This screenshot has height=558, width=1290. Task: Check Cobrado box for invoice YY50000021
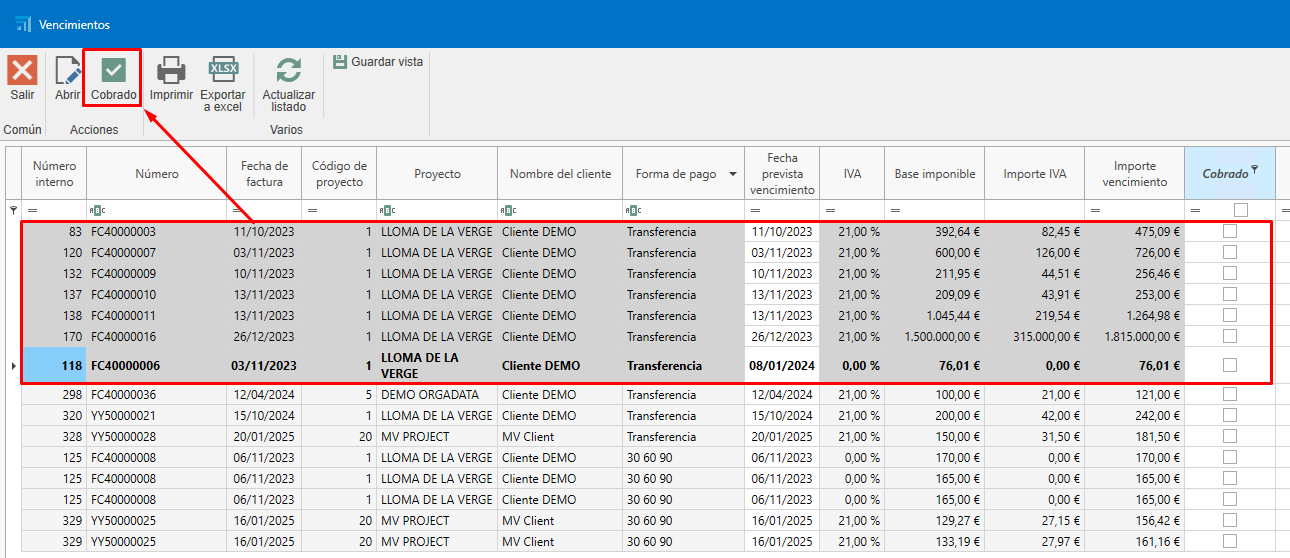click(x=1230, y=415)
